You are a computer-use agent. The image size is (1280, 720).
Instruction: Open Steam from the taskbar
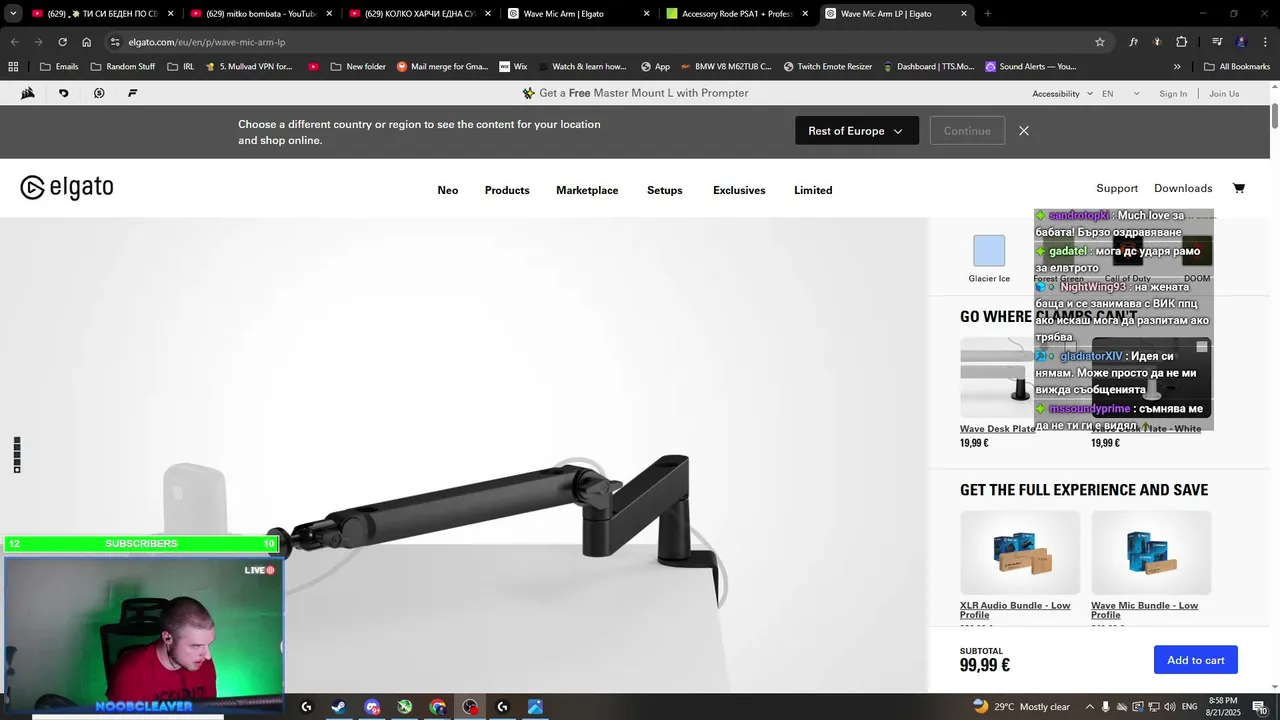click(x=339, y=707)
